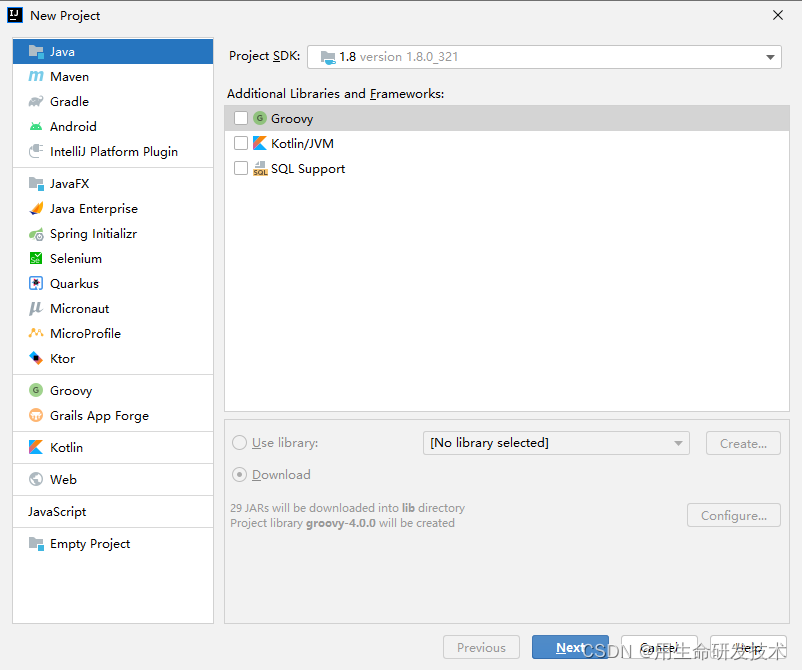Click the IntelliJ Platform Plugin icon
The height and width of the screenshot is (670, 802).
(x=36, y=151)
